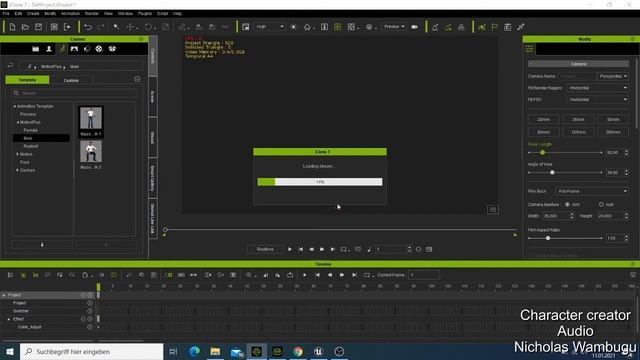
Task: Open the timeline settings icon beside the frame field
Action: click(429, 249)
